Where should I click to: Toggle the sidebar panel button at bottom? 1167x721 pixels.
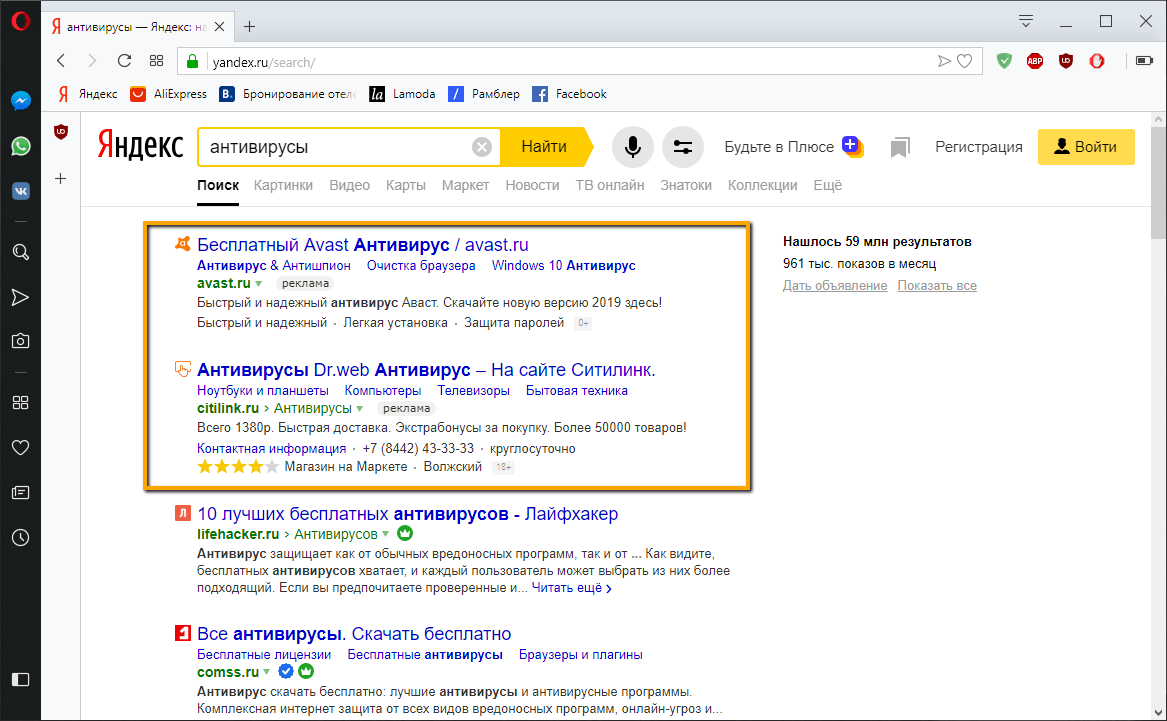[21, 679]
